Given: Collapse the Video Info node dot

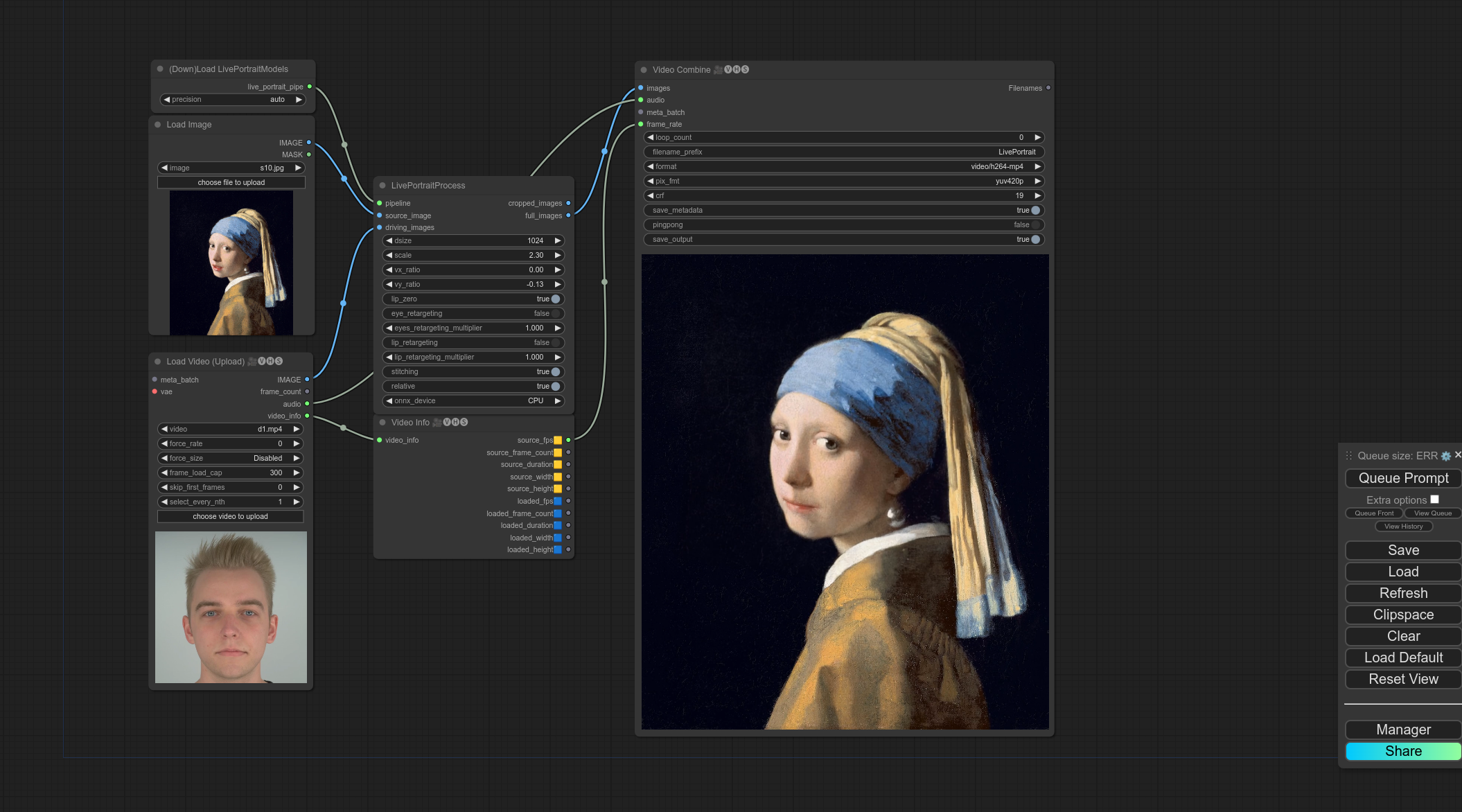Looking at the screenshot, I should [382, 422].
